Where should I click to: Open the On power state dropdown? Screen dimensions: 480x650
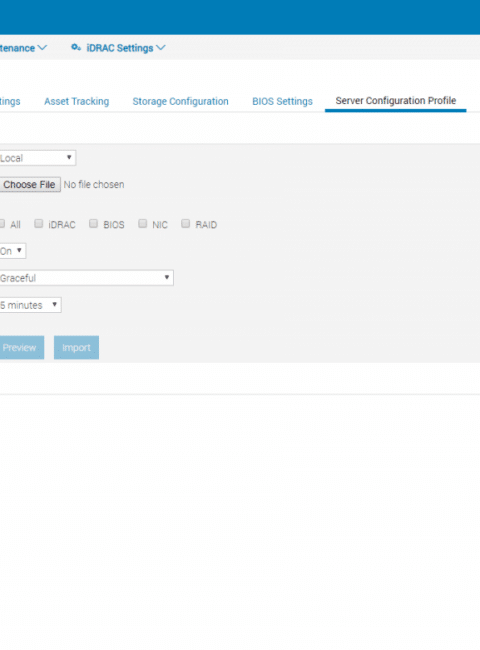coord(12,251)
